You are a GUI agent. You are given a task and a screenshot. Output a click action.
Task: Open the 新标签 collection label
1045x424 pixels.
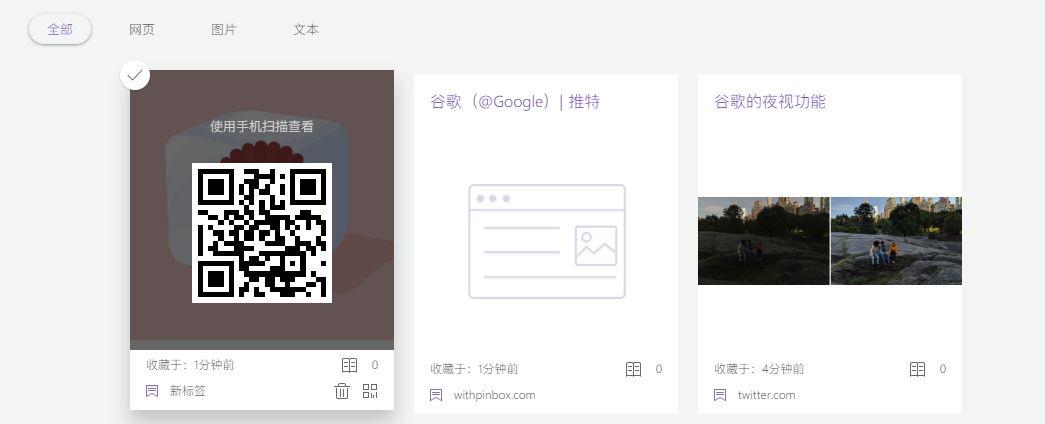187,391
